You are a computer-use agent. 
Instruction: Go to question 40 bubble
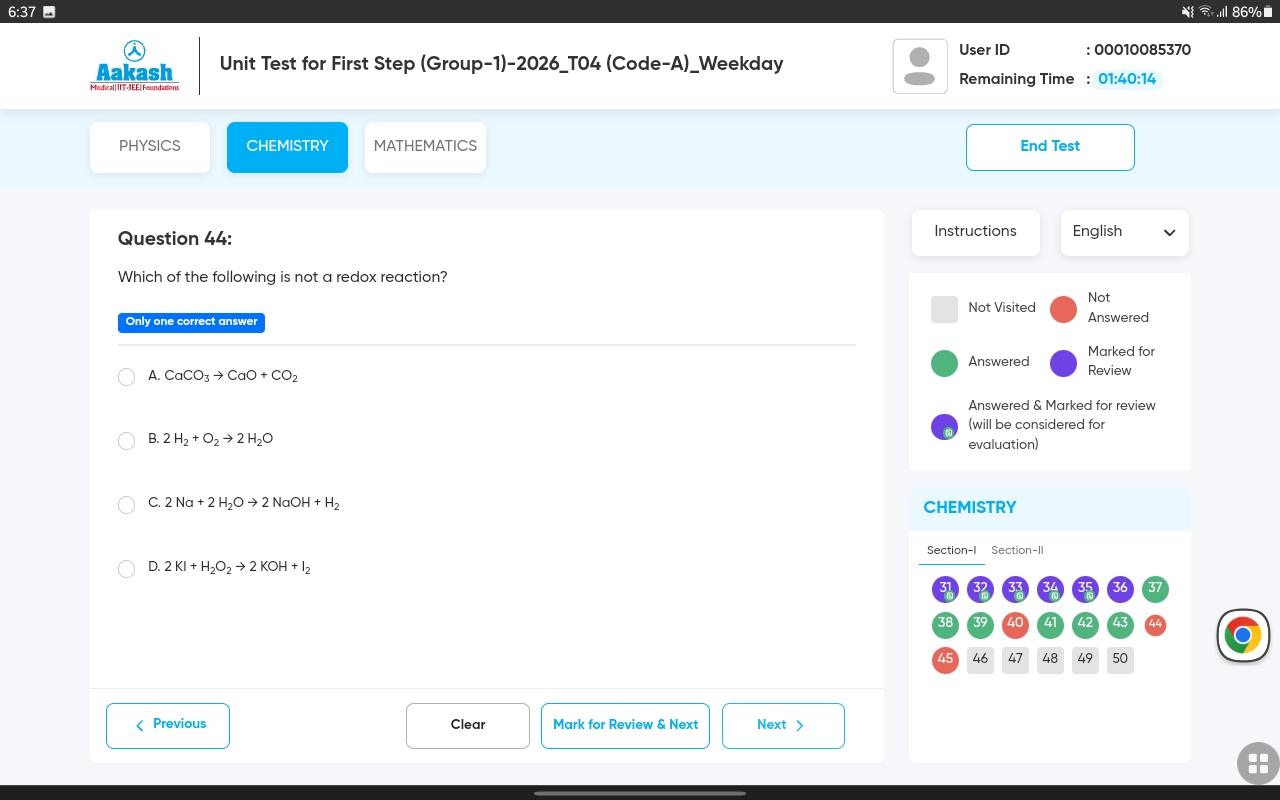[x=1015, y=624]
